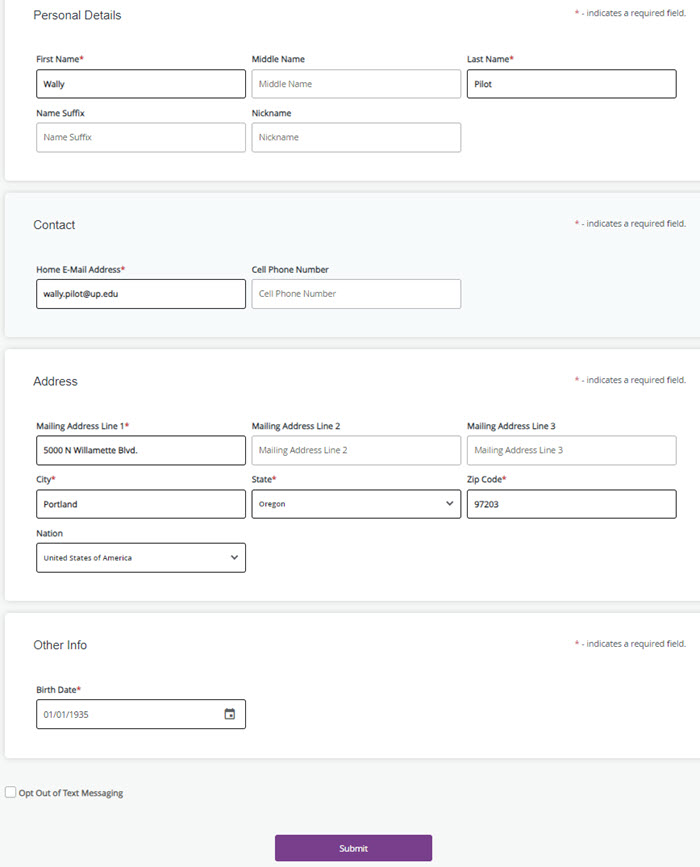The image size is (700, 867).
Task: Click the Personal Details section heading
Action: (77, 16)
